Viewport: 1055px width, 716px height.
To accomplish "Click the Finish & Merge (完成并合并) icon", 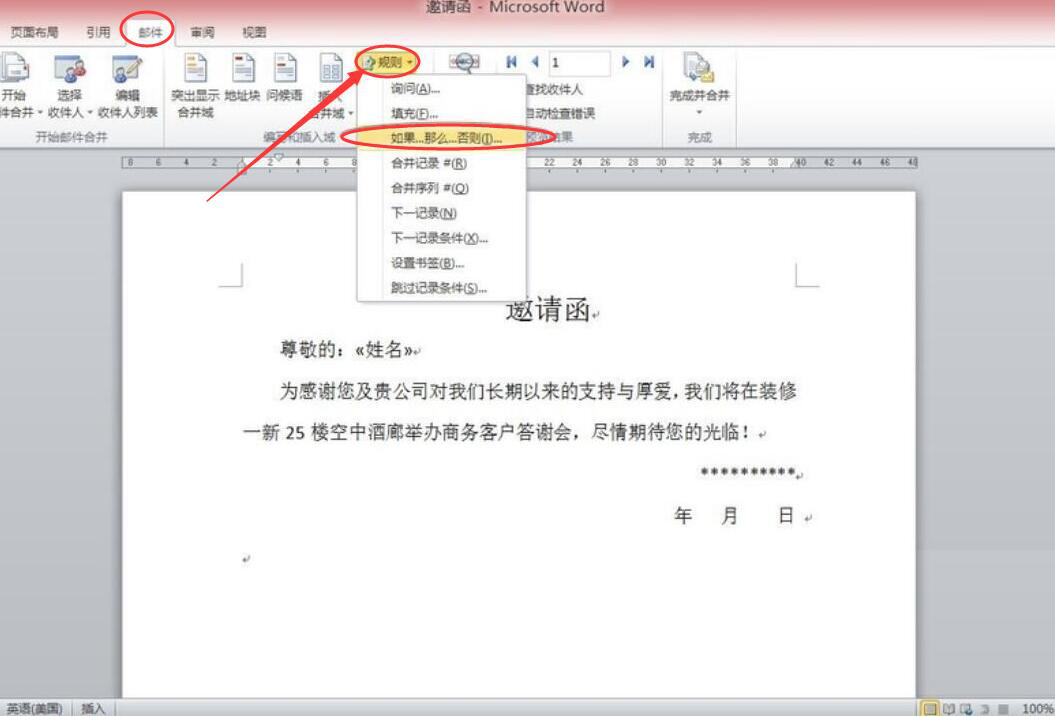I will tap(698, 69).
